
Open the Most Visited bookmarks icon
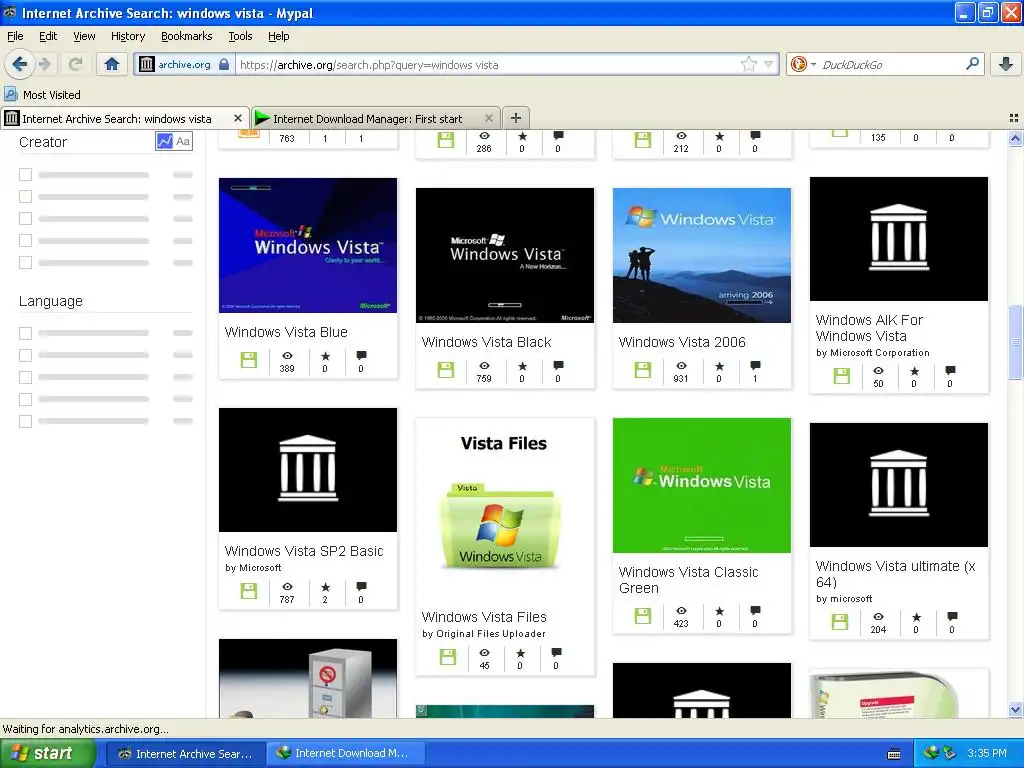coord(10,94)
